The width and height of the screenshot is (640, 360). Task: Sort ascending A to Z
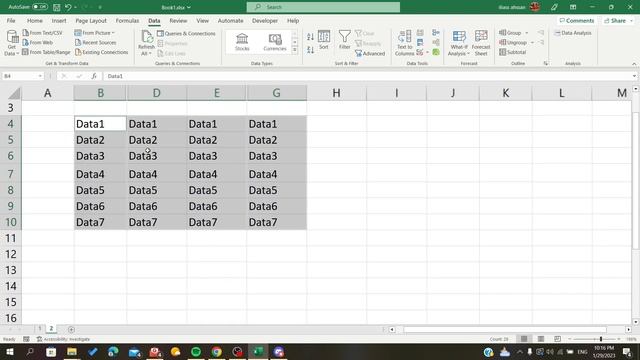tap(310, 37)
